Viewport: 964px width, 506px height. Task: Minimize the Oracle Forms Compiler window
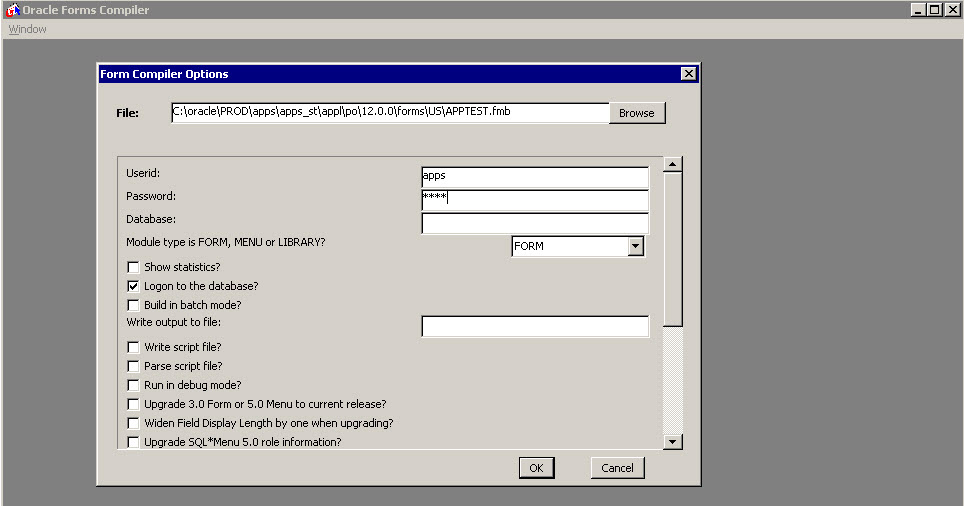[918, 10]
